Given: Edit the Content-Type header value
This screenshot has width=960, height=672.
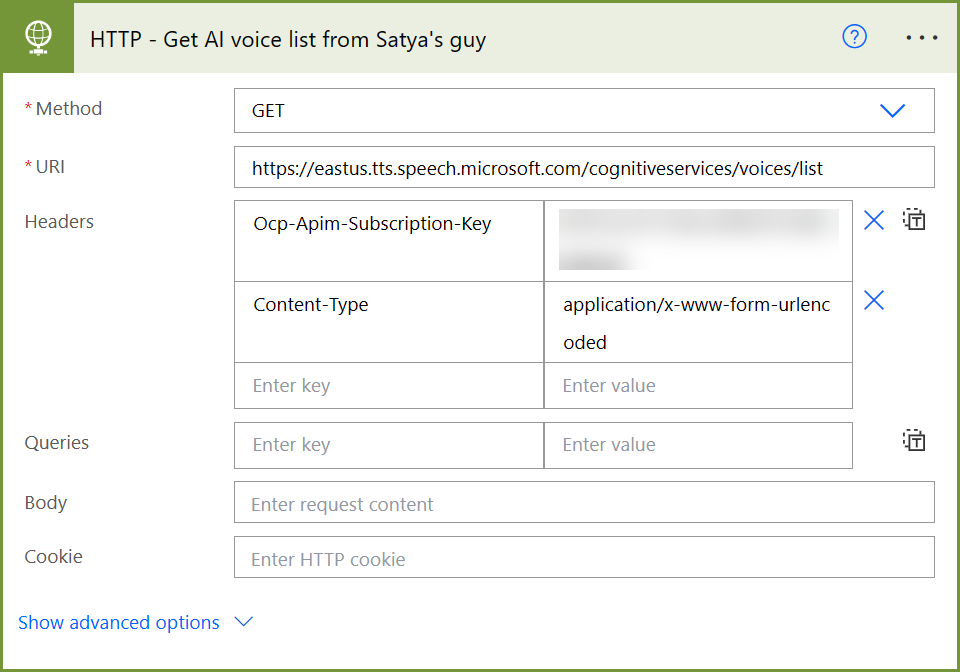Looking at the screenshot, I should point(698,322).
